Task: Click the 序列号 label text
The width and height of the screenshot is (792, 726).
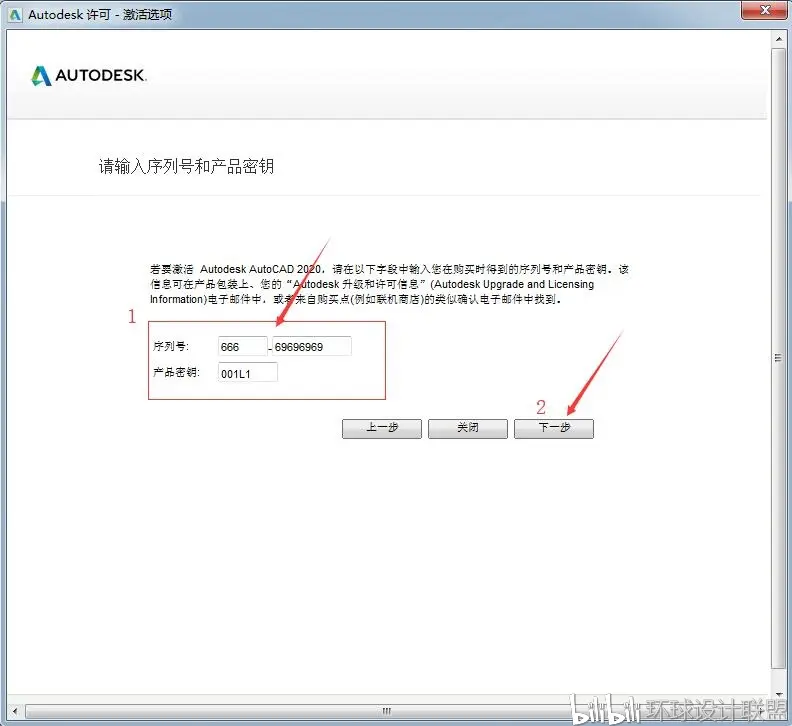Action: pos(171,346)
